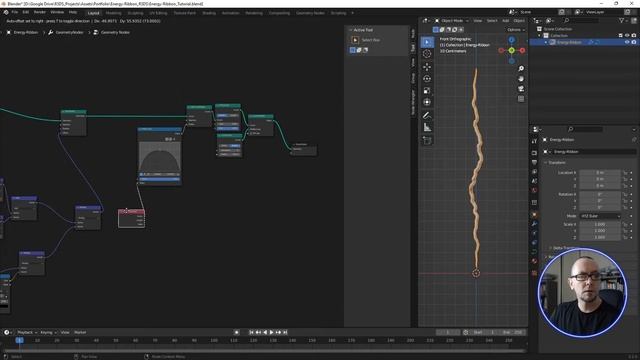Toggle Collection exclude checkbox in outliner

(x=620, y=36)
